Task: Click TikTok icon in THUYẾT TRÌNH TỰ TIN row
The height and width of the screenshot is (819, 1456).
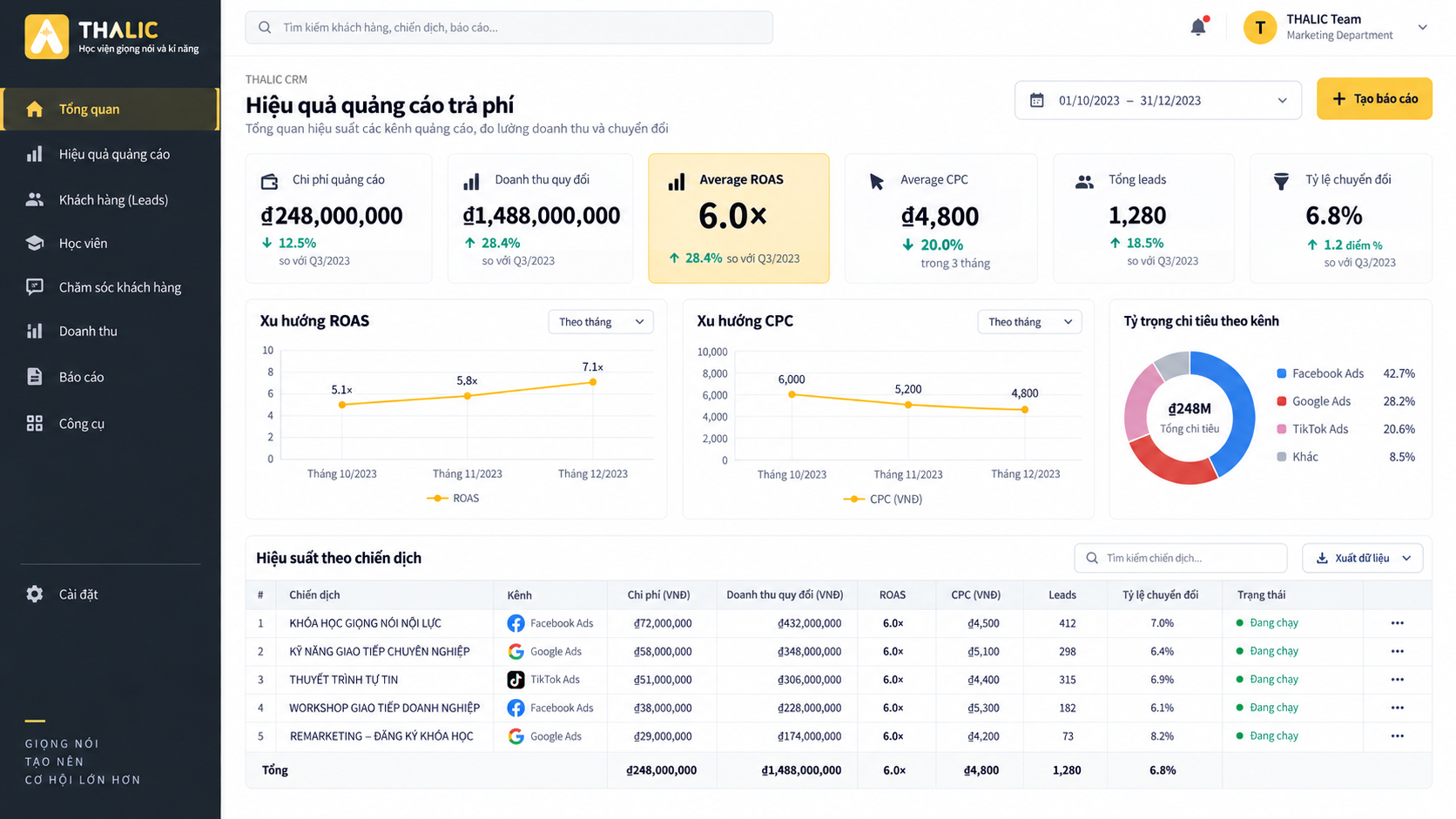Action: point(516,680)
